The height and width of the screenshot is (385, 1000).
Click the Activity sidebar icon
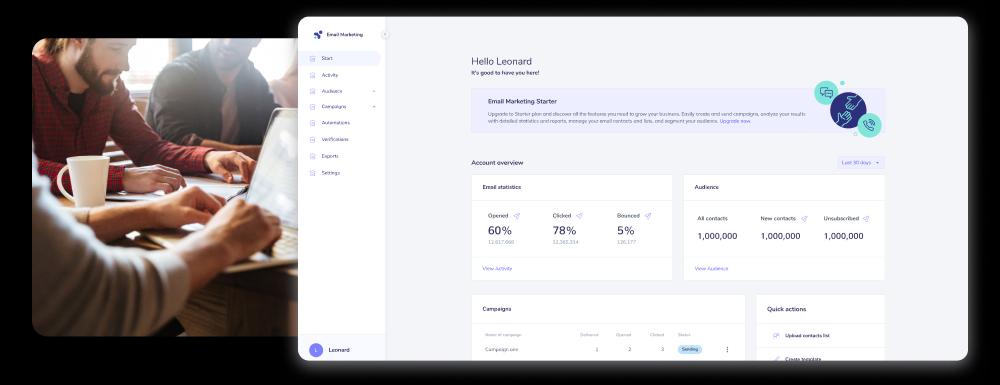coord(312,75)
